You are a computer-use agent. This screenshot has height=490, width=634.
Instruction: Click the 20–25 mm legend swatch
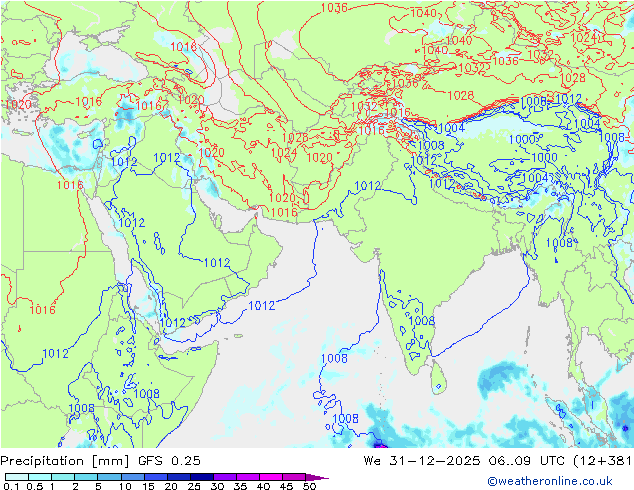tap(179, 477)
